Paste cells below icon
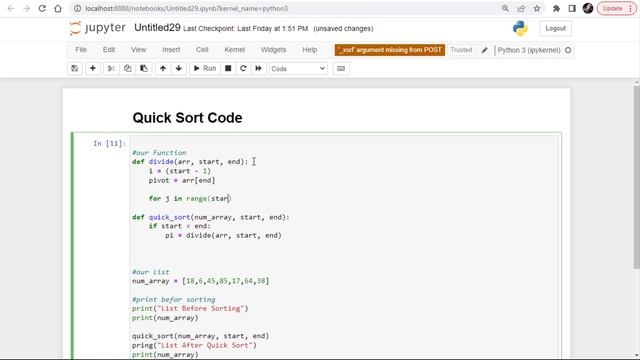Image resolution: width=640 pixels, height=360 pixels. tap(144, 69)
